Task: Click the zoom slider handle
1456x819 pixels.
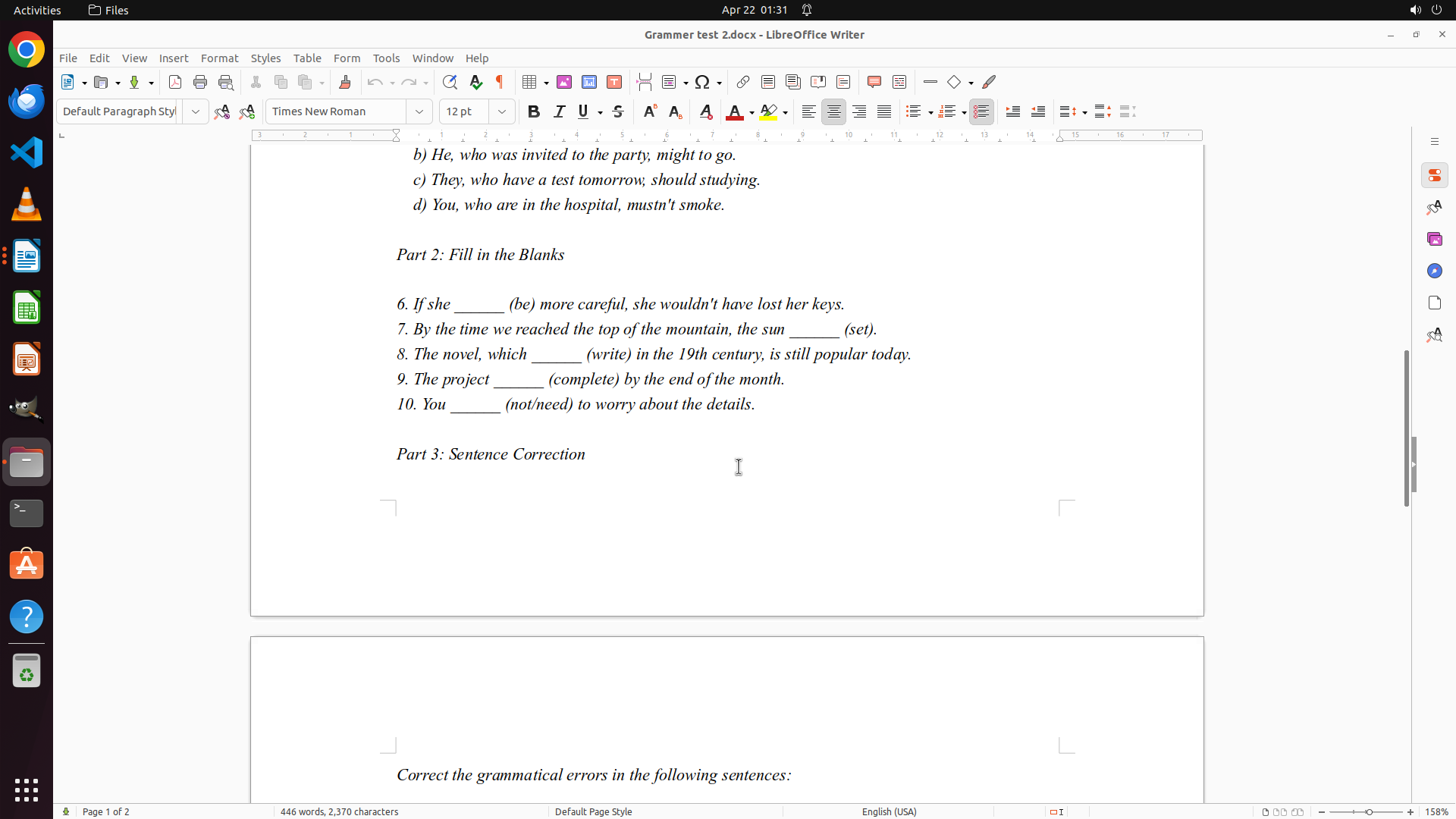Action: [x=1369, y=811]
